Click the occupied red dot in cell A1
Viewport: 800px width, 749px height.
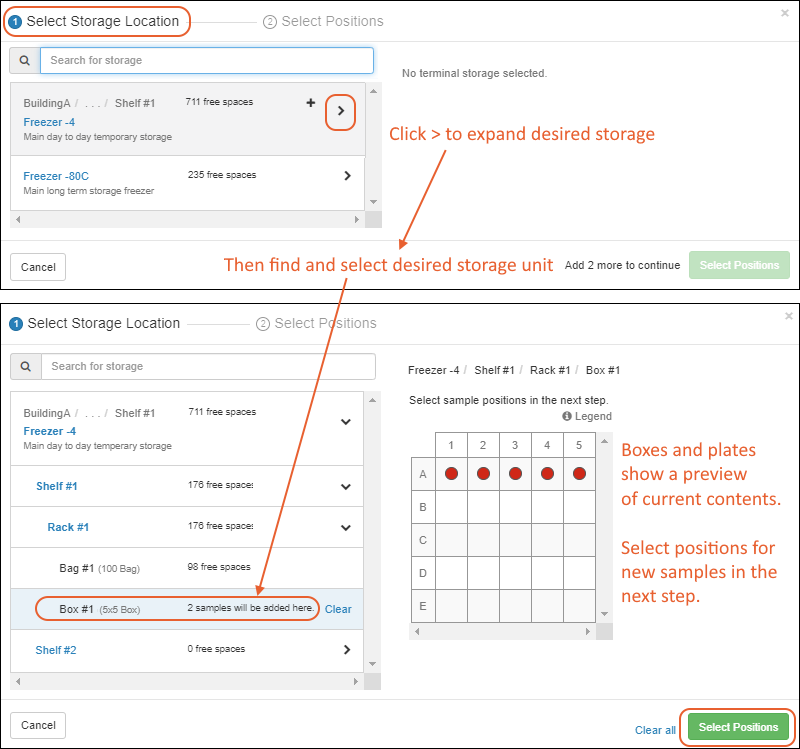coord(451,474)
